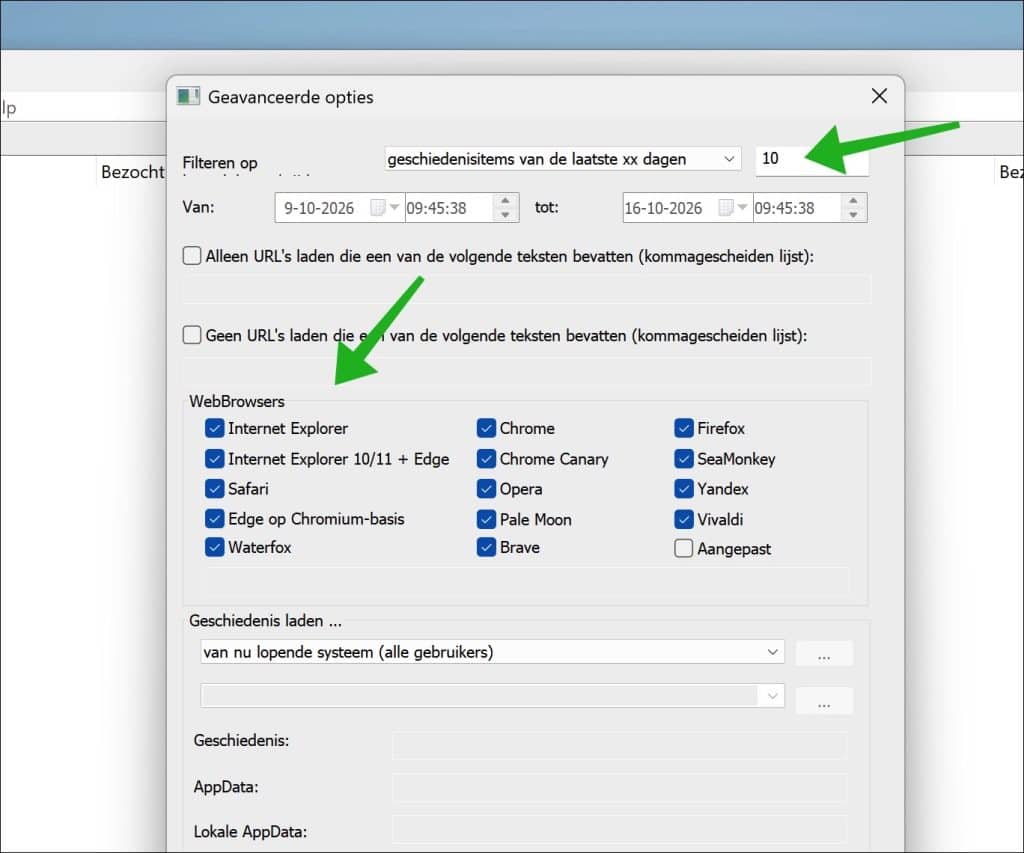Uncheck Internet Explorer browser
Viewport: 1024px width, 853px height.
[214, 428]
